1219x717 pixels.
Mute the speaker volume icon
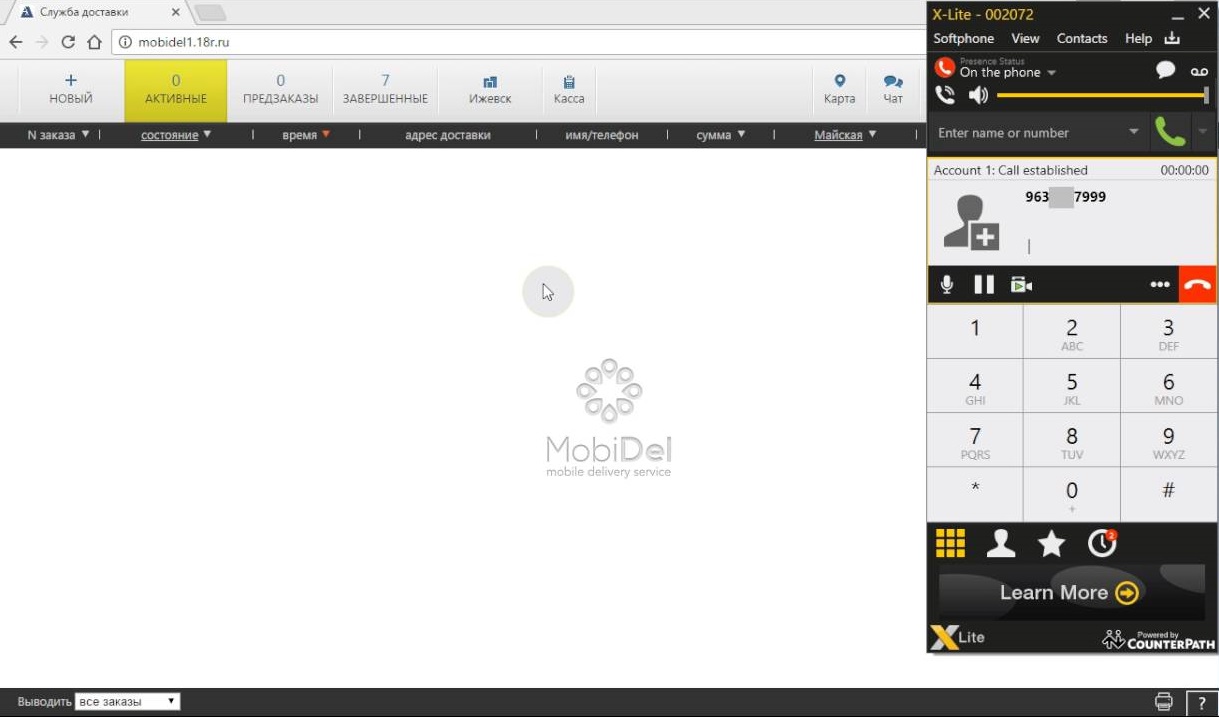978,95
